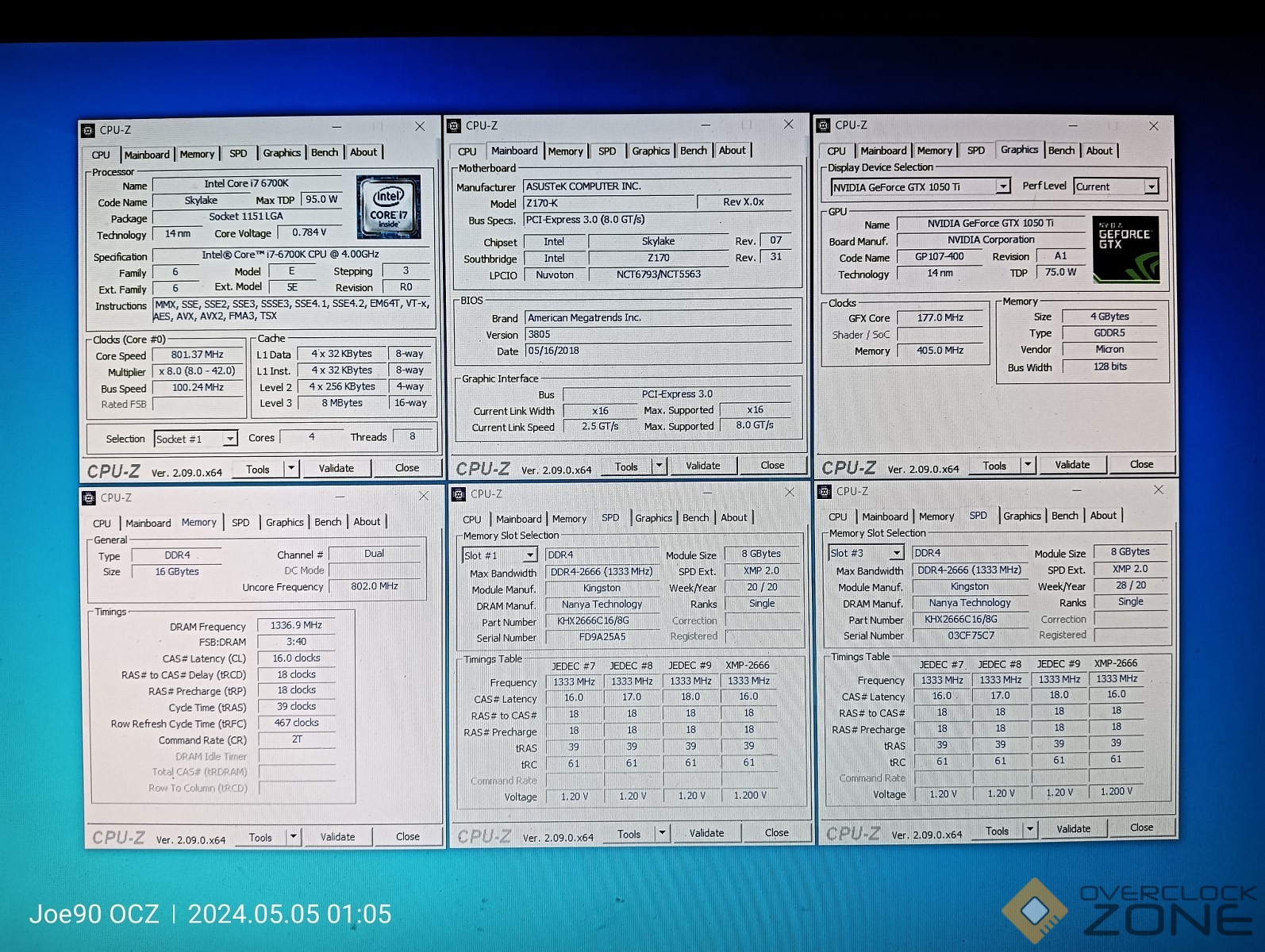Click Validate button in Slot #3 SPD window

1074,829
